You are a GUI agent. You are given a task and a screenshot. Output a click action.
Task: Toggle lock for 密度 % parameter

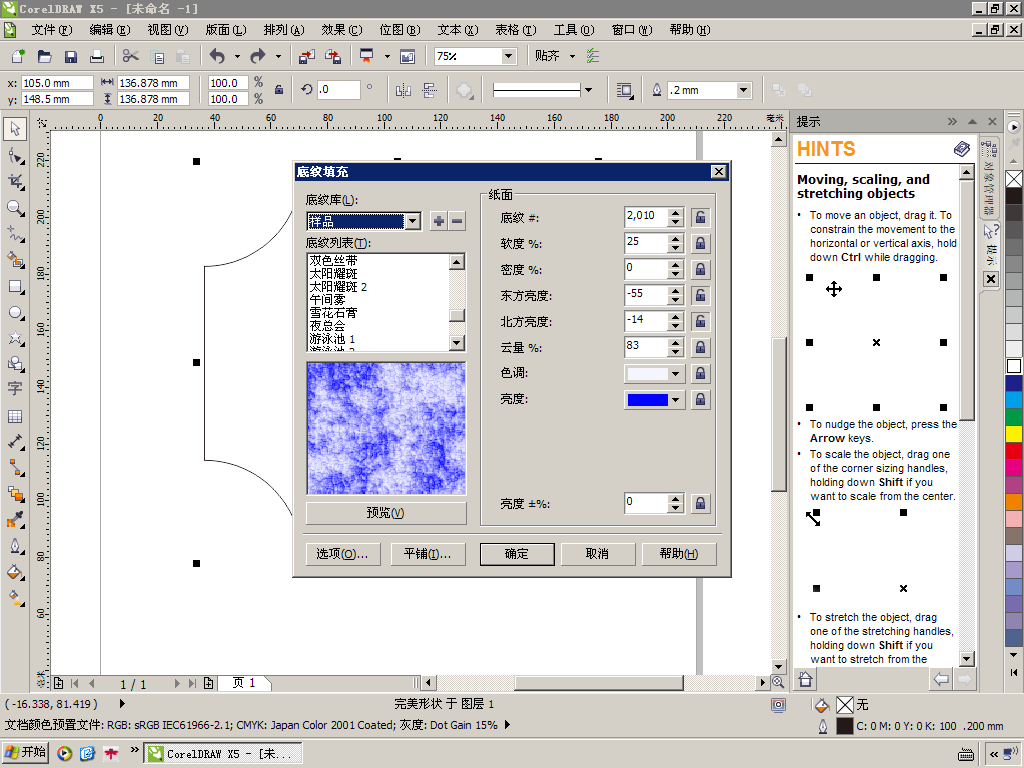[x=700, y=269]
